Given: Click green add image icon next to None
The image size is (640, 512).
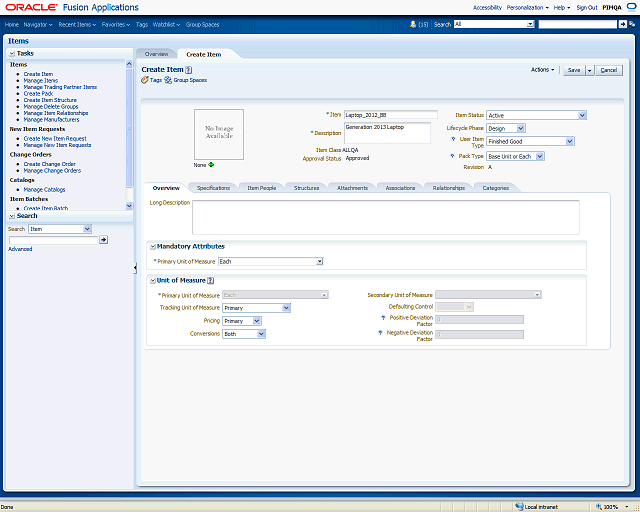Looking at the screenshot, I should click(211, 165).
